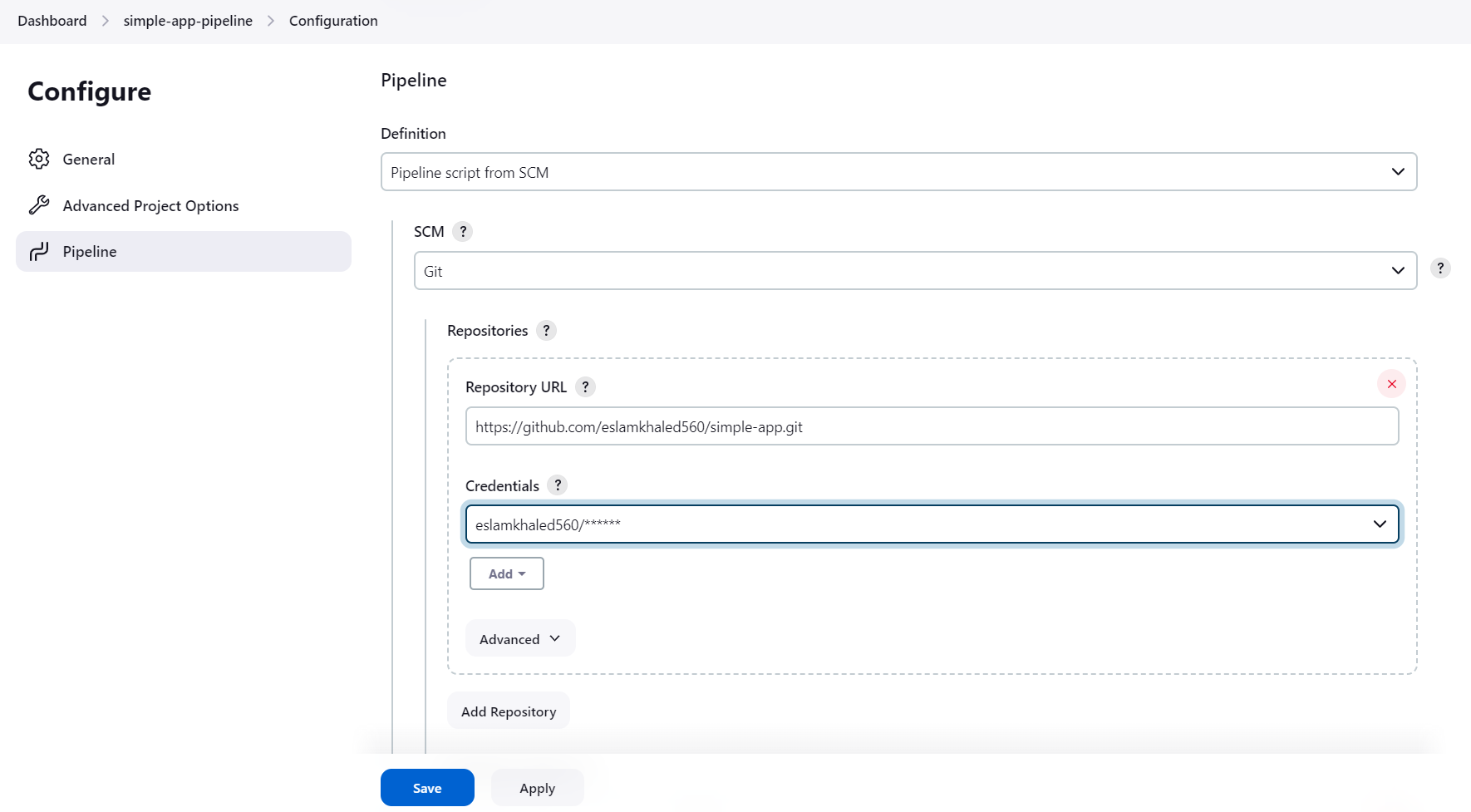Click the Add Repository button
The image size is (1471, 812).
(x=508, y=711)
